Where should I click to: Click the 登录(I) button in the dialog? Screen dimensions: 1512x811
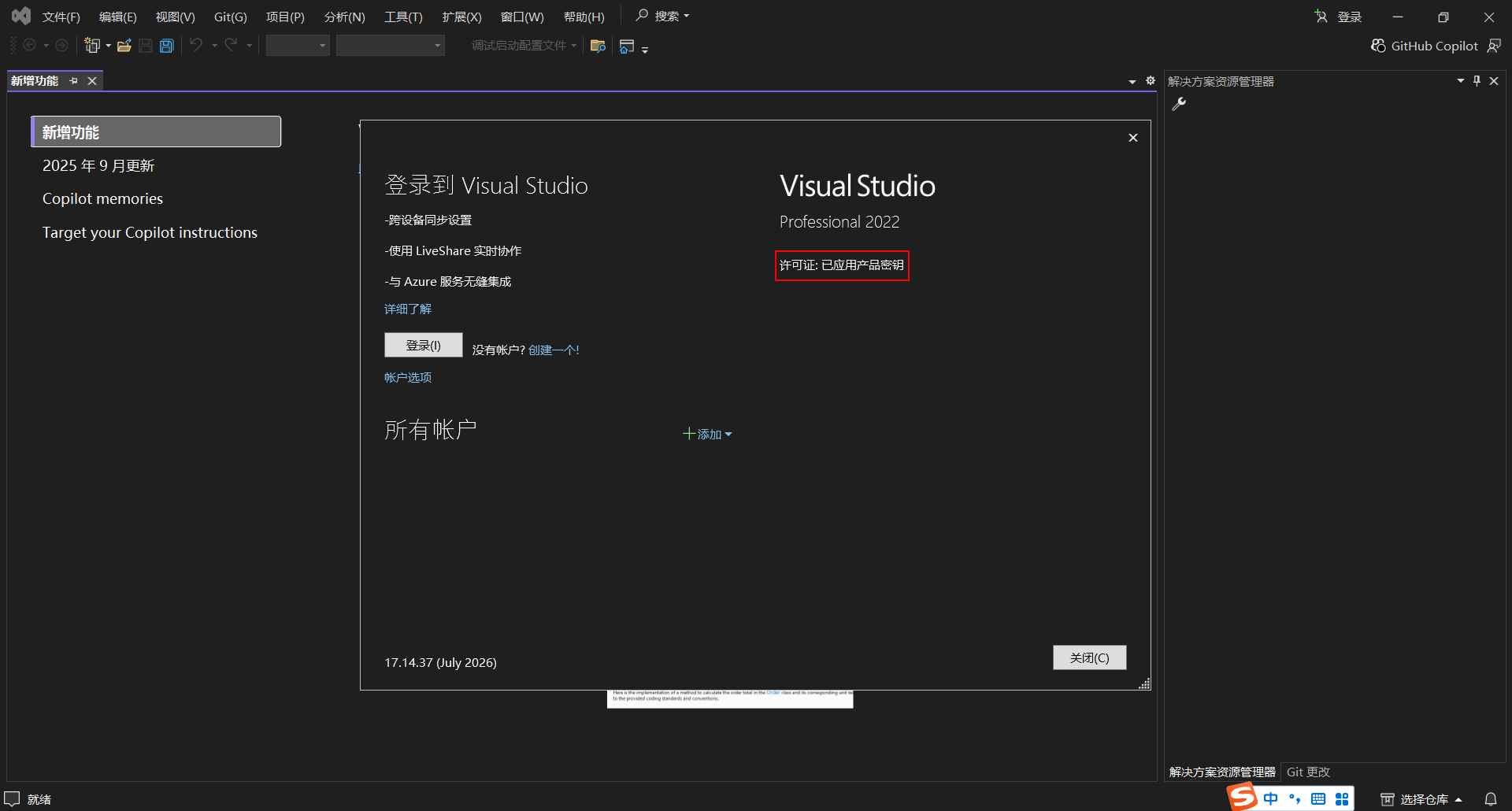(424, 345)
